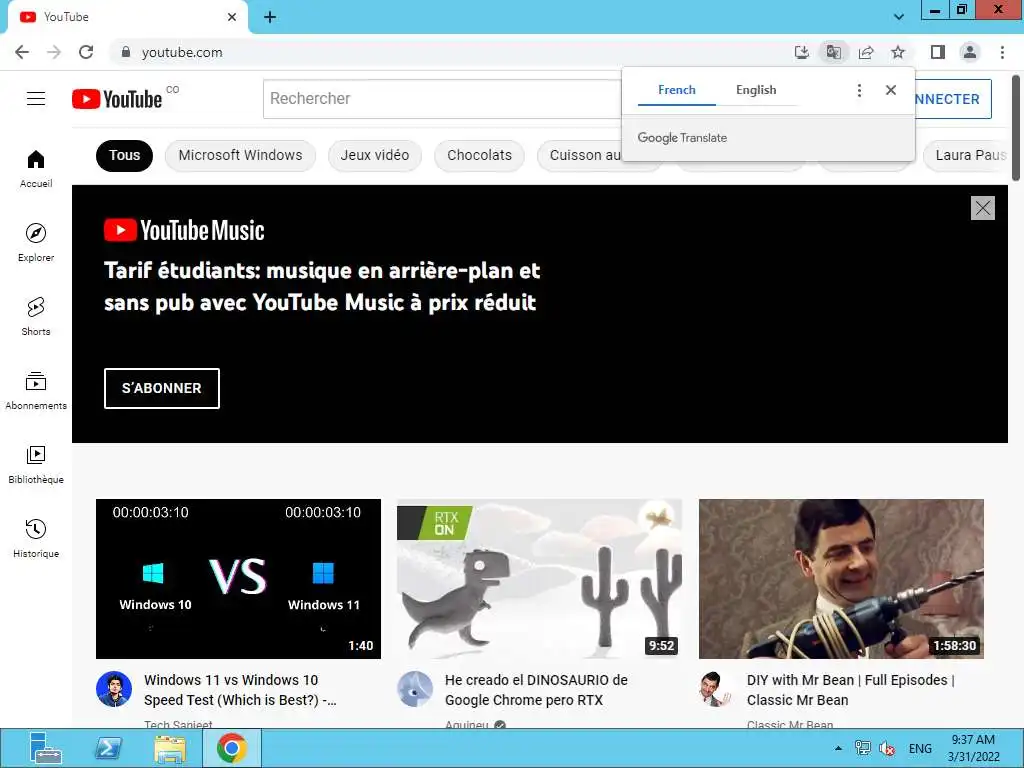Open title Windows 11 vs Windows 10 Speed Test
Viewport: 1024px width, 768px height.
240,690
